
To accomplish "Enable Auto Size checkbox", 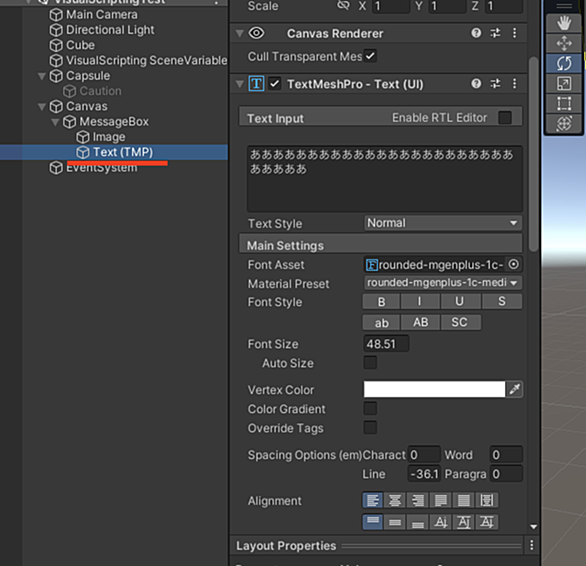I will [370, 362].
